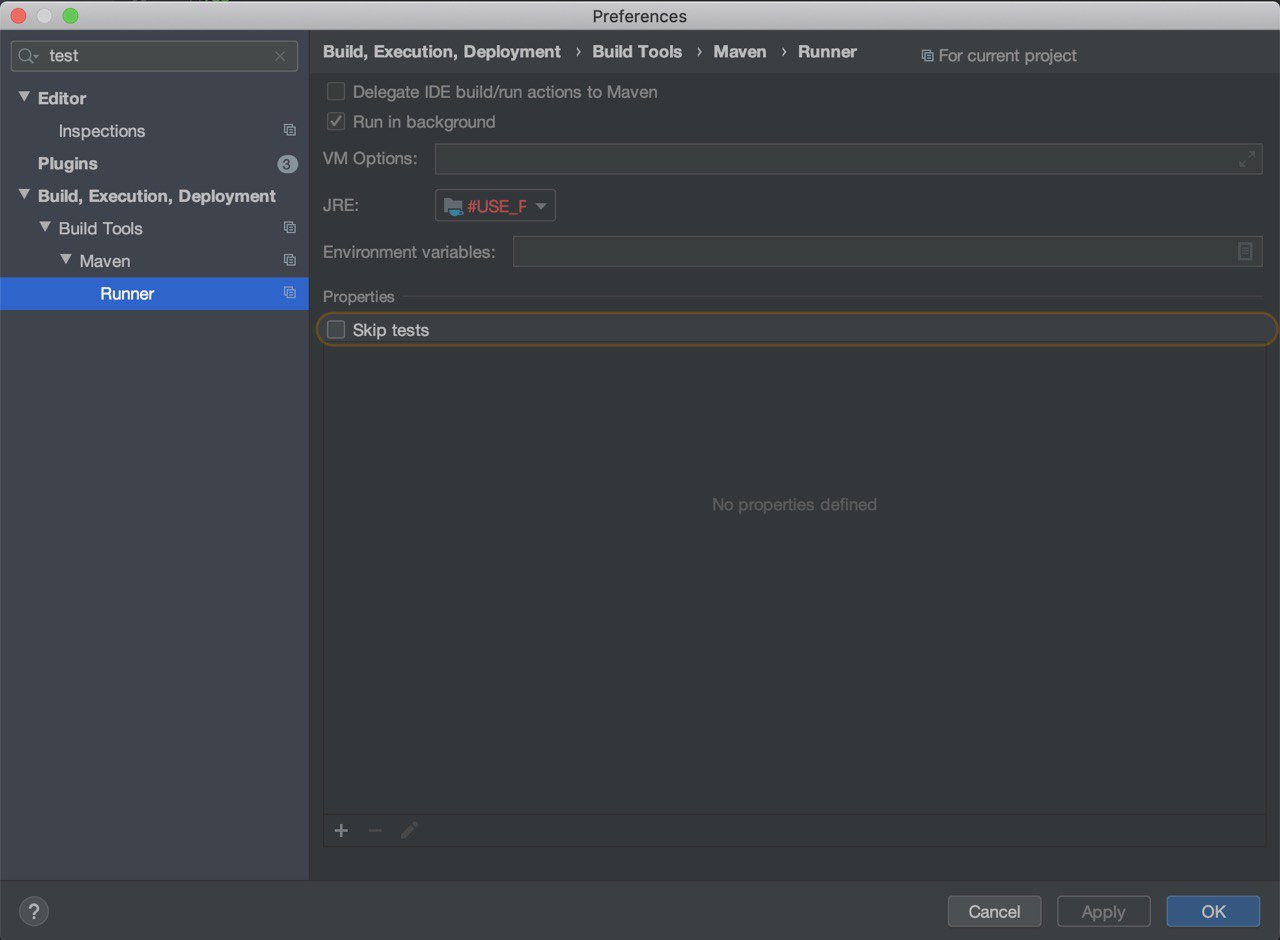
Task: Click the search magnifier history icon
Action: click(28, 56)
